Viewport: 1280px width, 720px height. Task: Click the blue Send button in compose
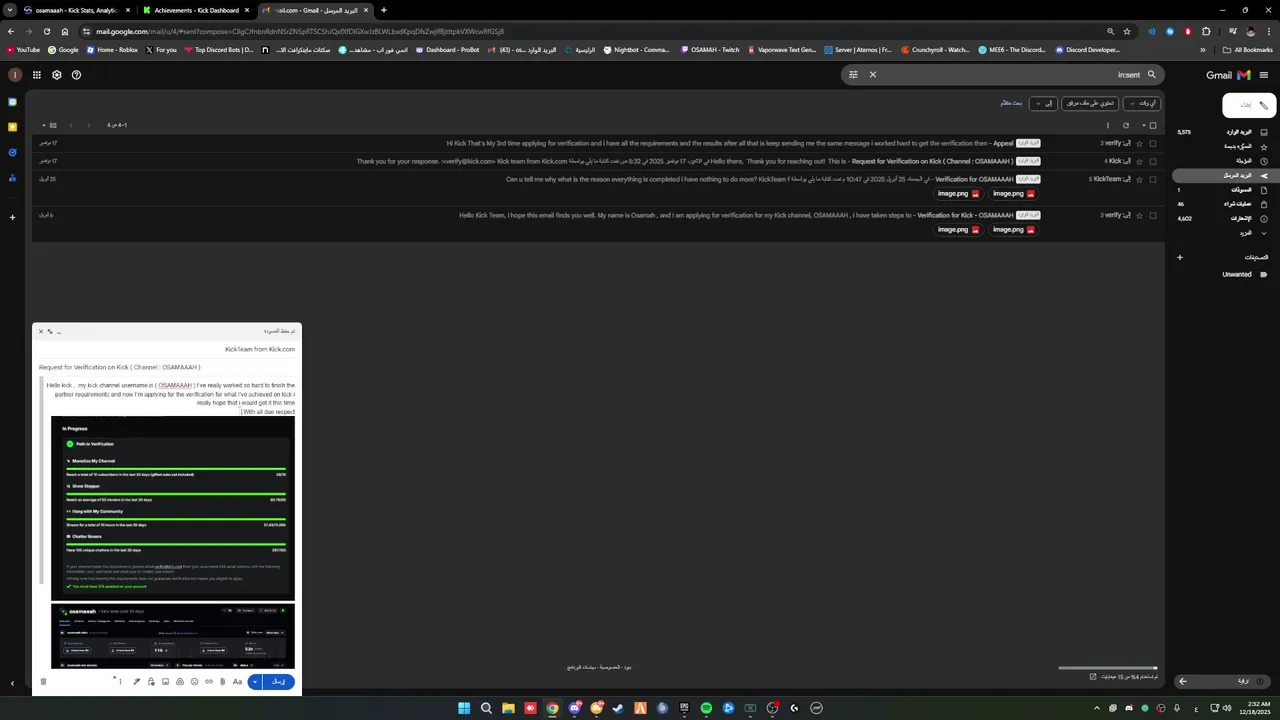(x=279, y=682)
